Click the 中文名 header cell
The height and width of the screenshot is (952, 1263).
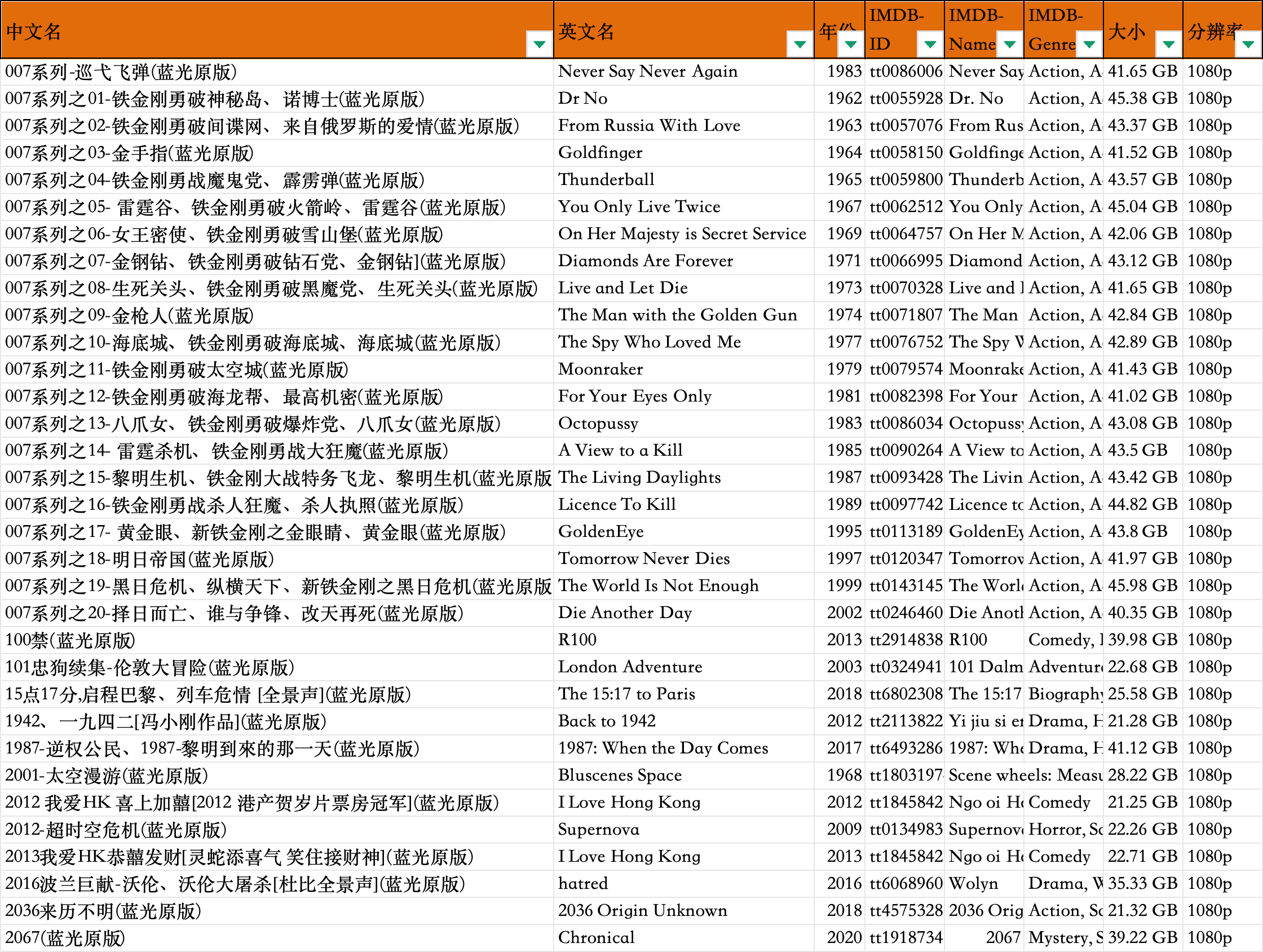coord(34,32)
